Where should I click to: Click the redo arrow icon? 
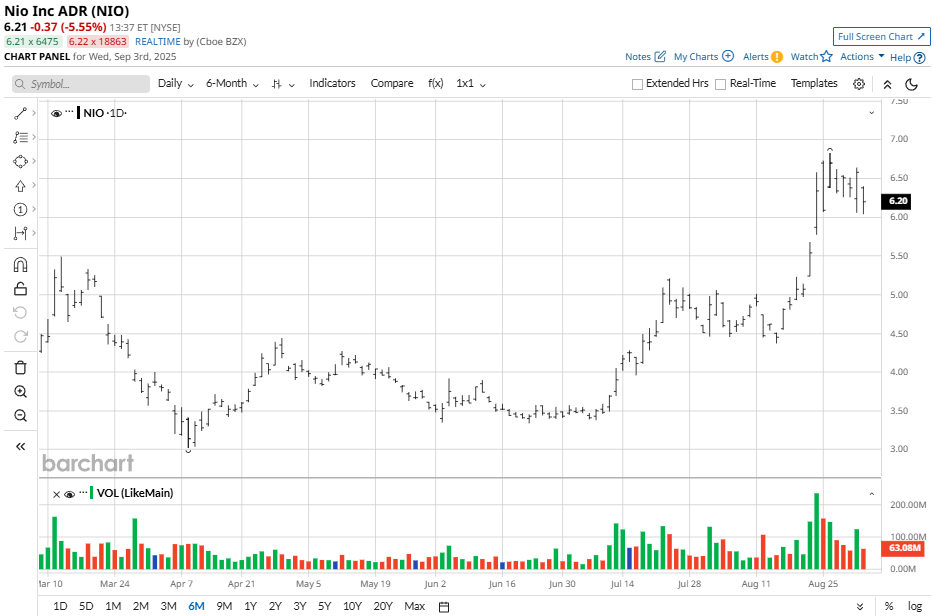20,336
